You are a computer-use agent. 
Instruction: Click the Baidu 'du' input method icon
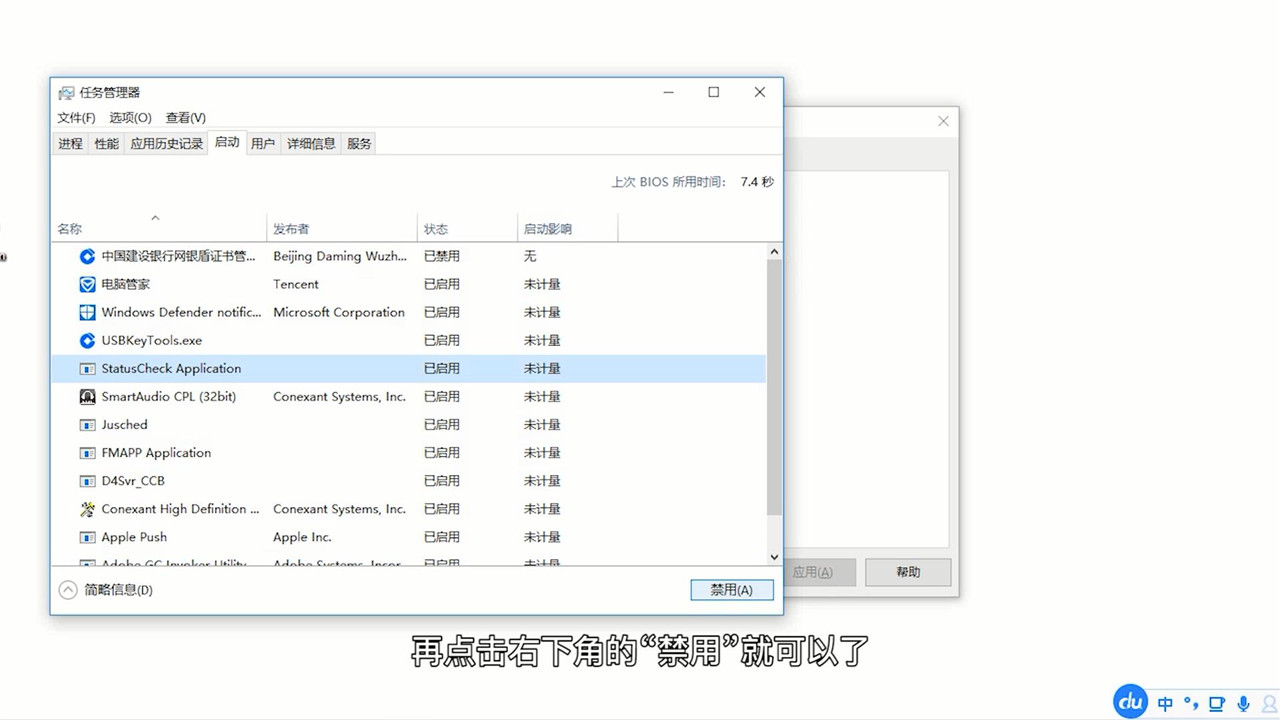1131,702
